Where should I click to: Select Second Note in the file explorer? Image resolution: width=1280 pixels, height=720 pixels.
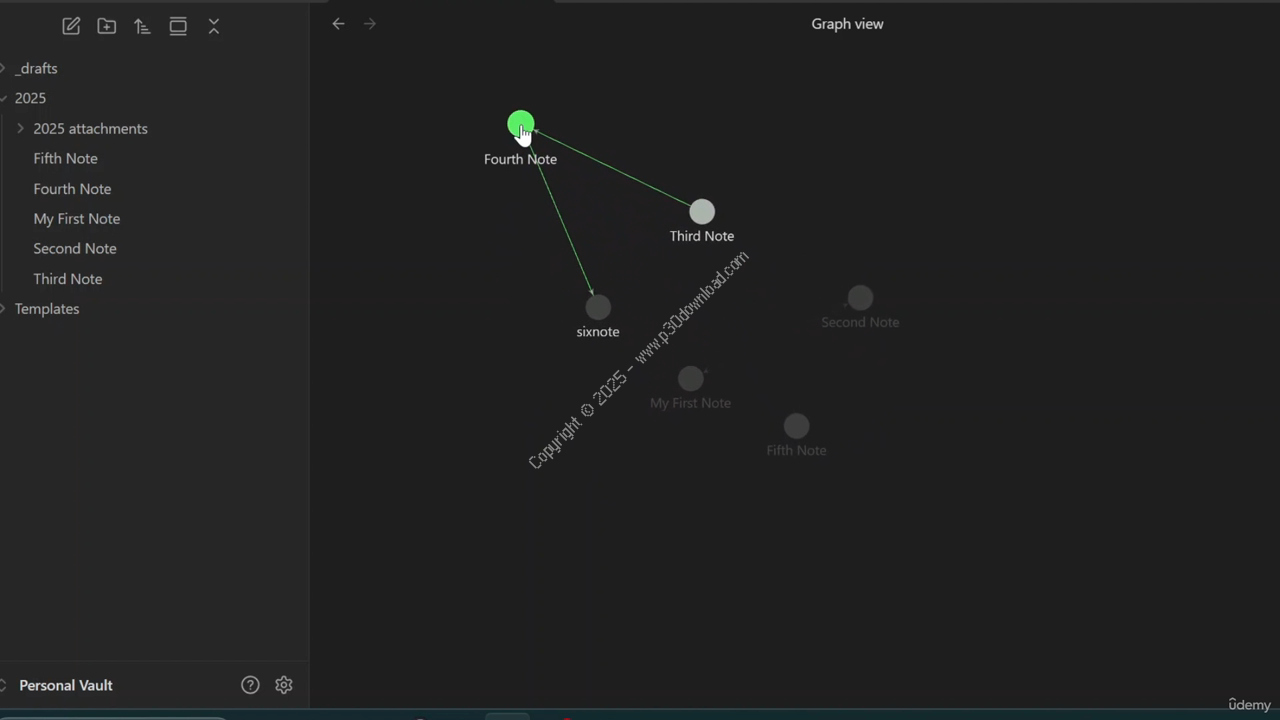(74, 249)
